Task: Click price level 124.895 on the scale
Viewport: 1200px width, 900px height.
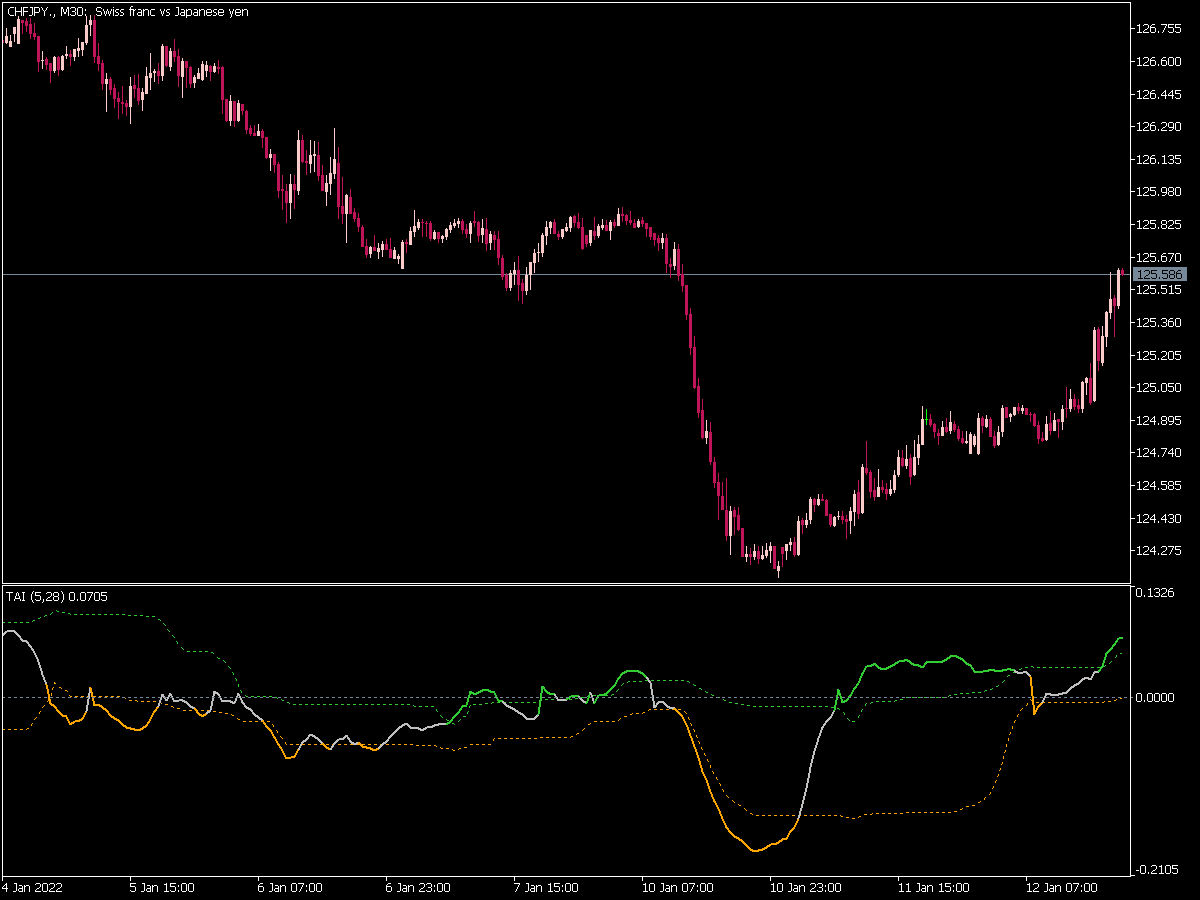Action: 1160,421
